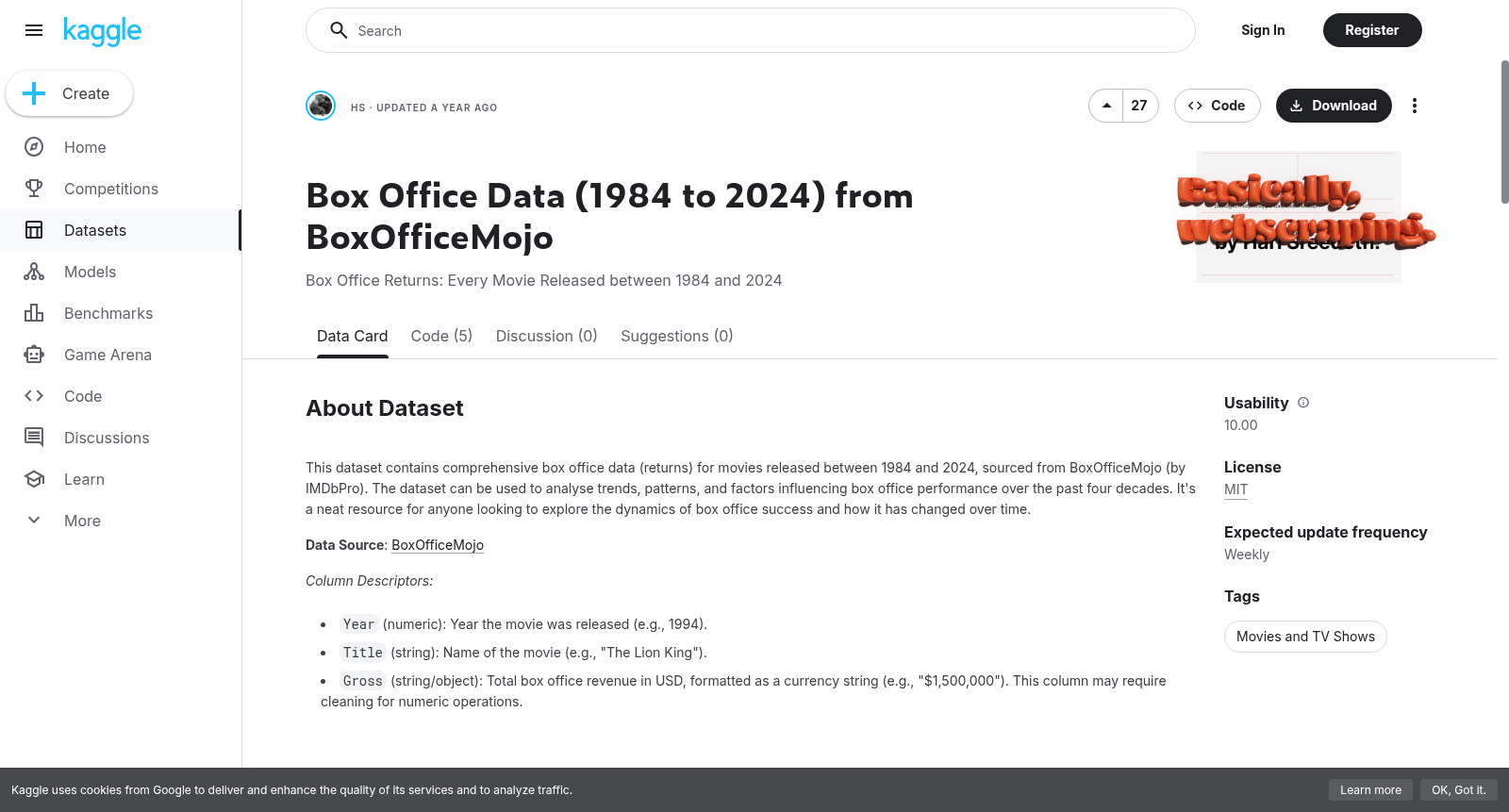Click the Discussions chat icon
Image resolution: width=1509 pixels, height=812 pixels.
pyautogui.click(x=34, y=438)
